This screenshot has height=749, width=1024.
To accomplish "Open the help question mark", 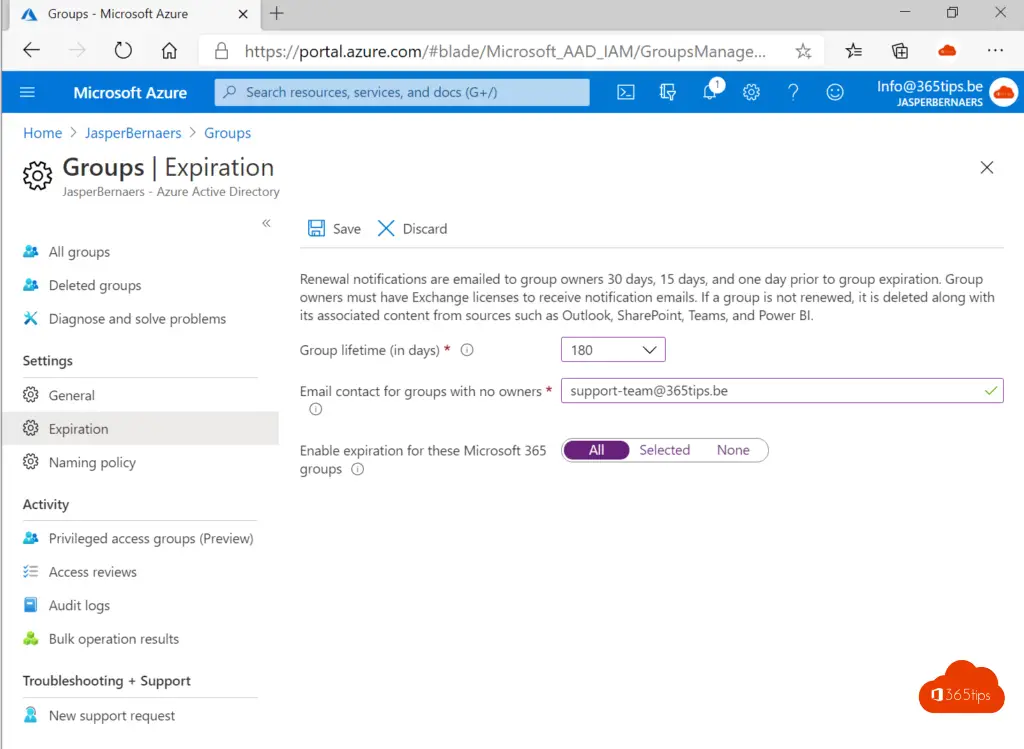I will (x=793, y=92).
